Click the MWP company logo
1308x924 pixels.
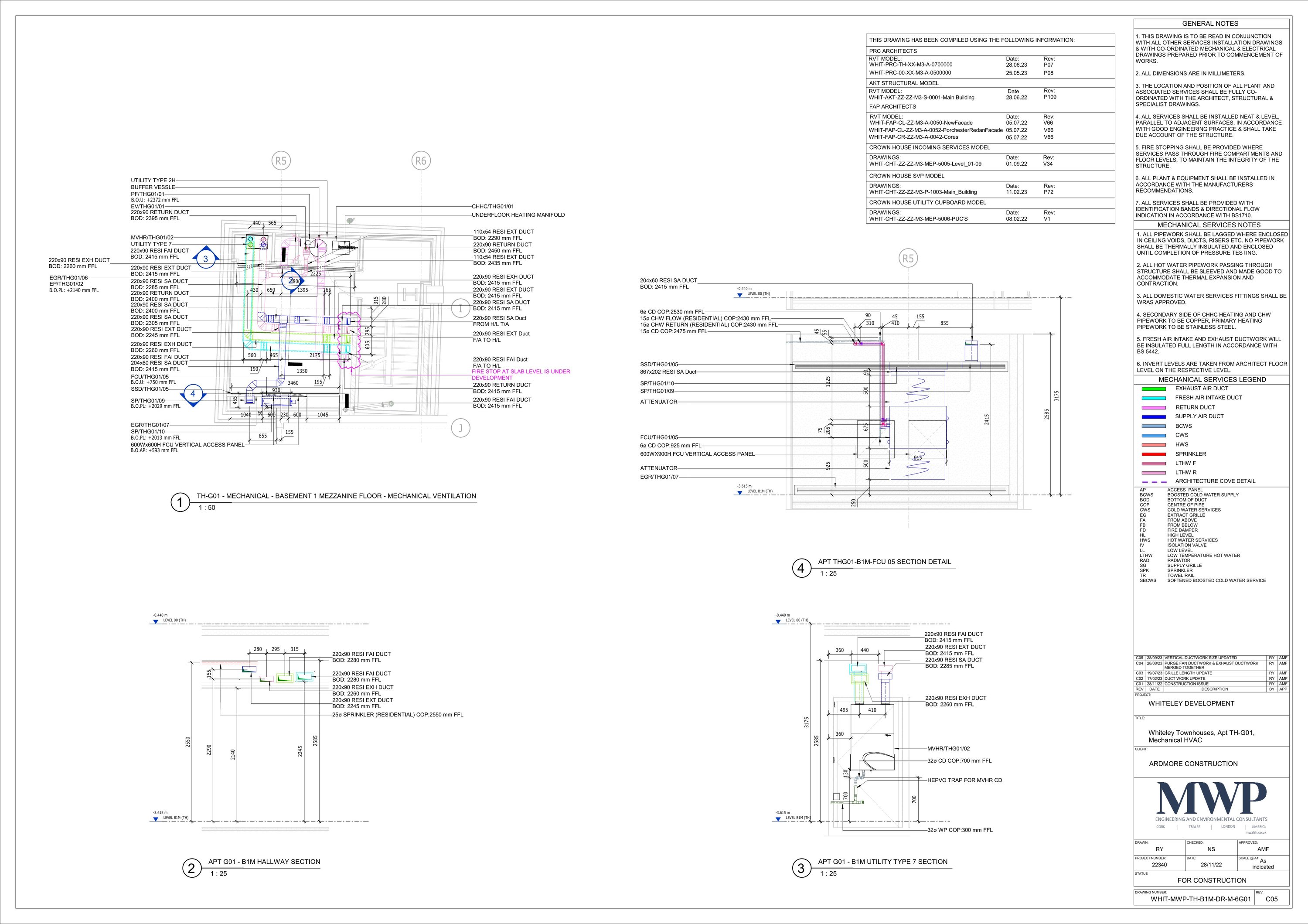pos(1212,799)
